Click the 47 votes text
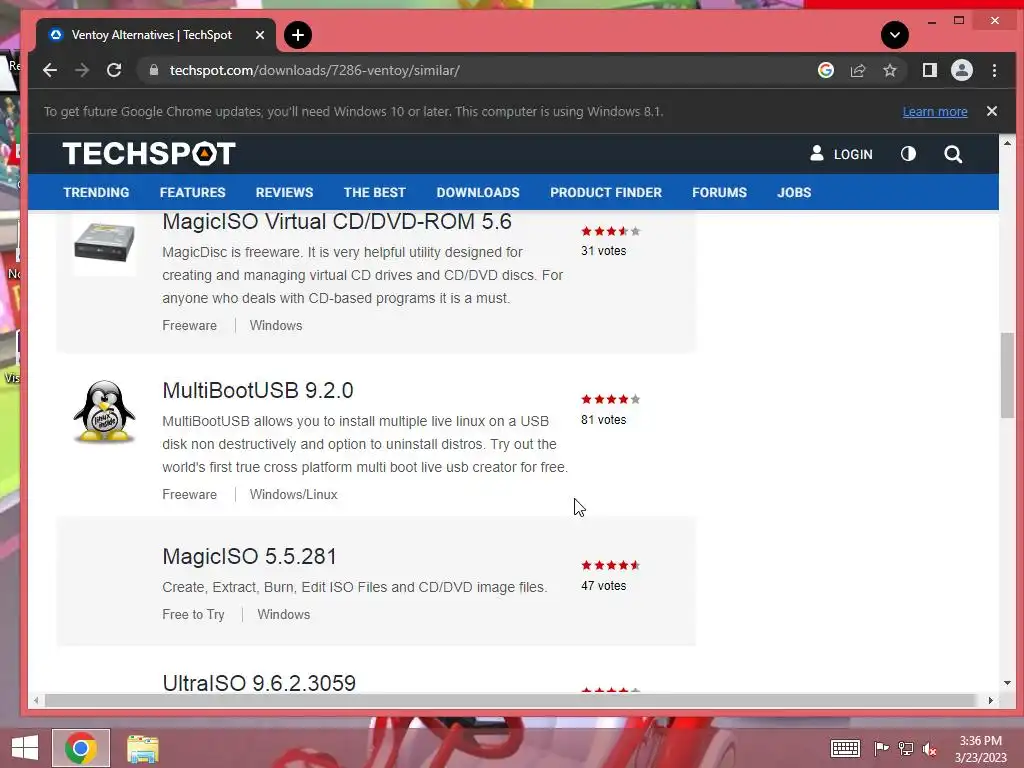The width and height of the screenshot is (1024, 768). click(x=603, y=586)
